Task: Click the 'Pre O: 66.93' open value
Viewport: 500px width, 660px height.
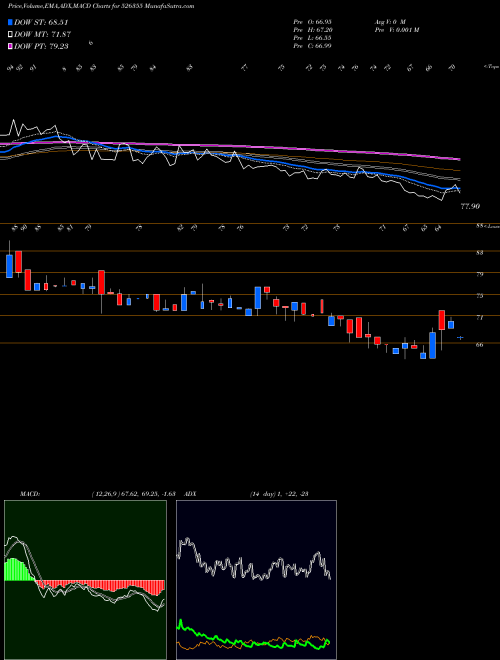Action: 312,21
